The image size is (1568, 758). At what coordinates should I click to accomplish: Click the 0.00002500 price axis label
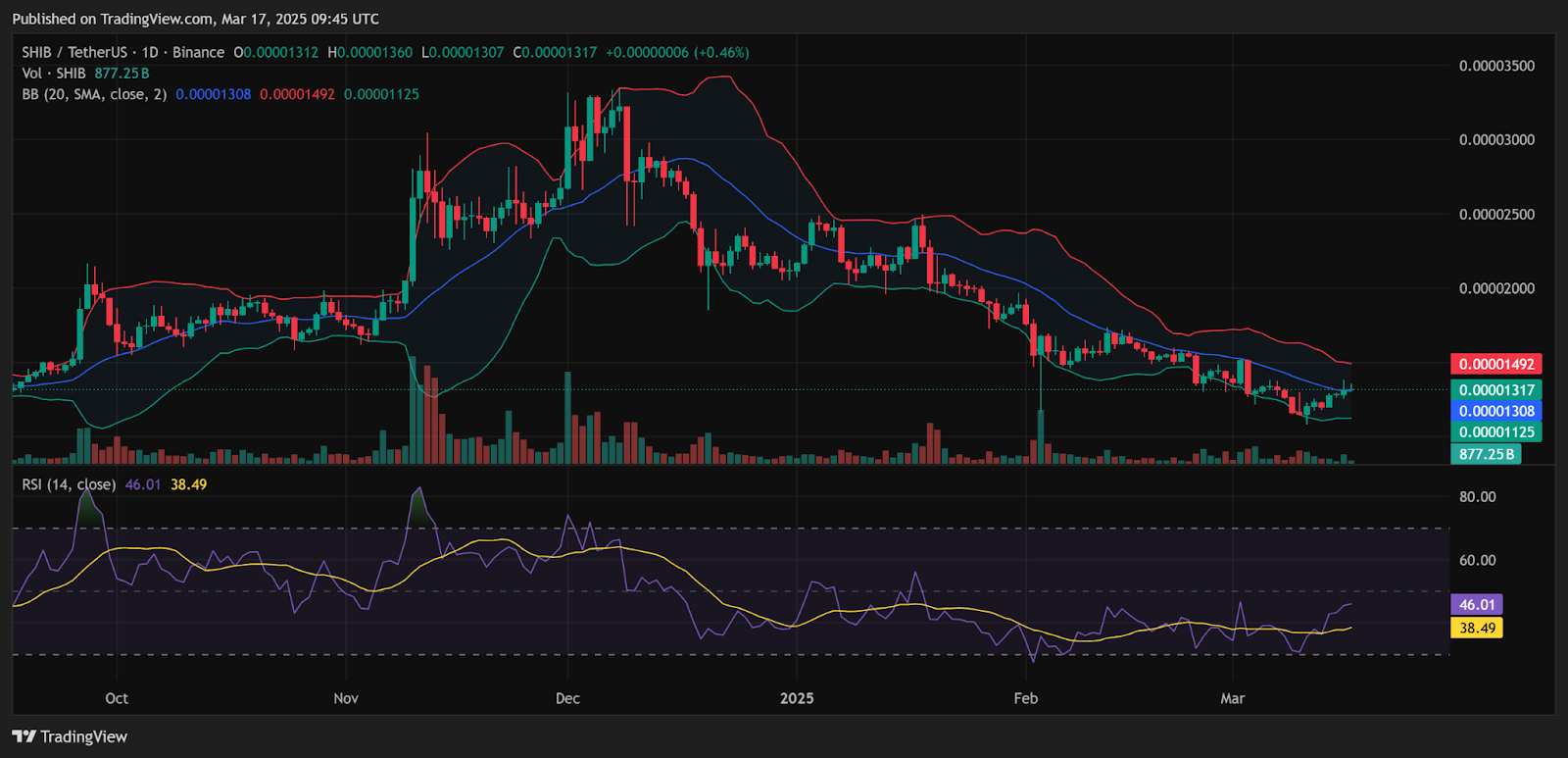click(x=1496, y=215)
